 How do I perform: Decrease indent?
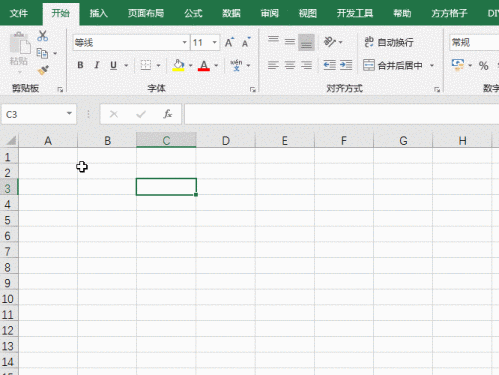330,65
